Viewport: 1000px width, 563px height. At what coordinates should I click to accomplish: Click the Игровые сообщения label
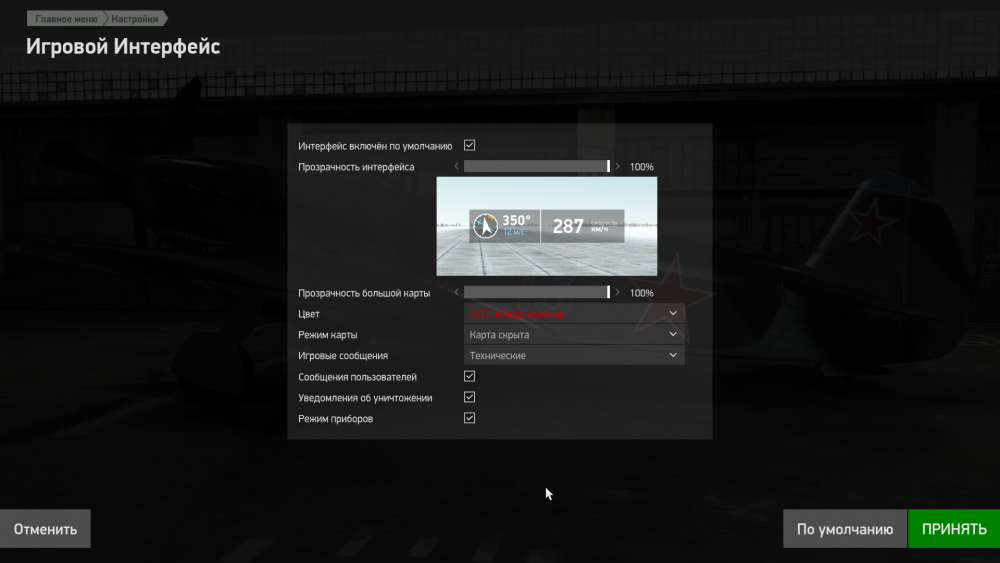coord(343,356)
